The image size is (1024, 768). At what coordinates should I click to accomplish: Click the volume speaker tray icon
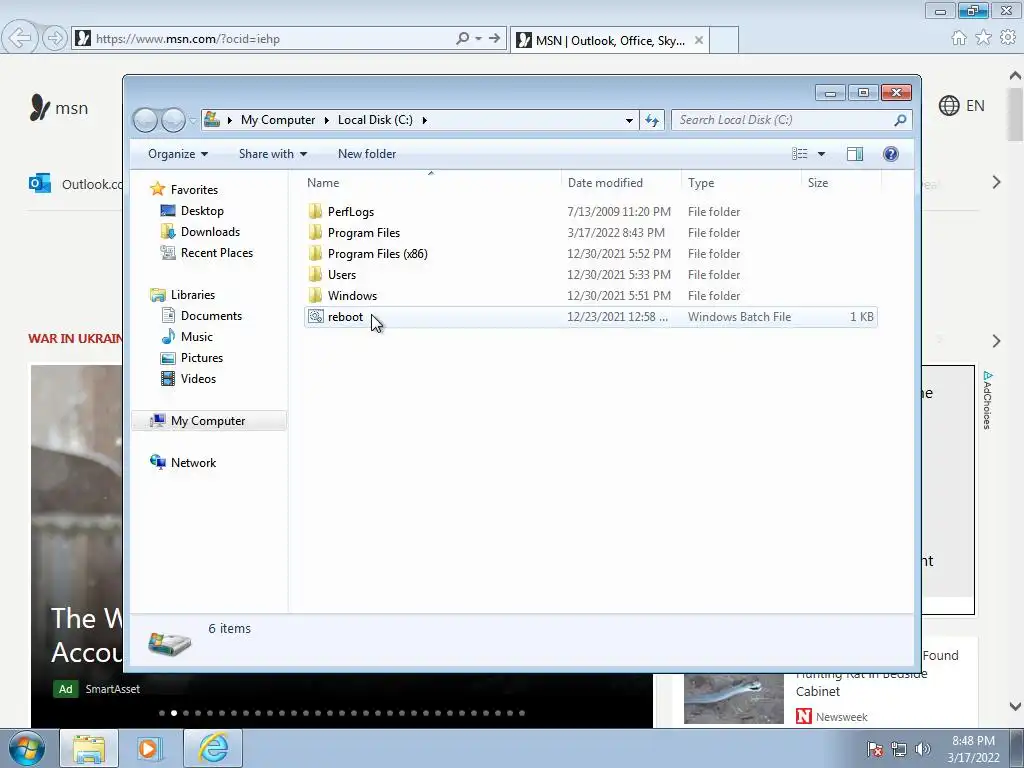922,749
